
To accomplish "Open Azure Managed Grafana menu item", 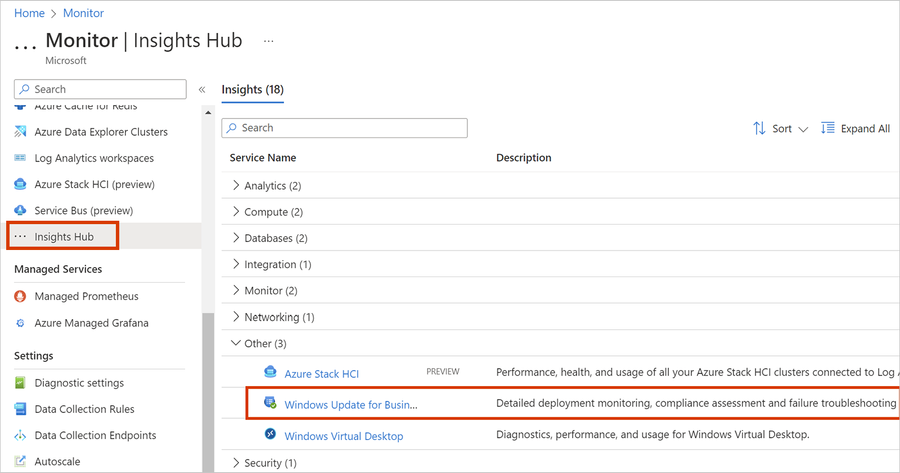I will [91, 323].
